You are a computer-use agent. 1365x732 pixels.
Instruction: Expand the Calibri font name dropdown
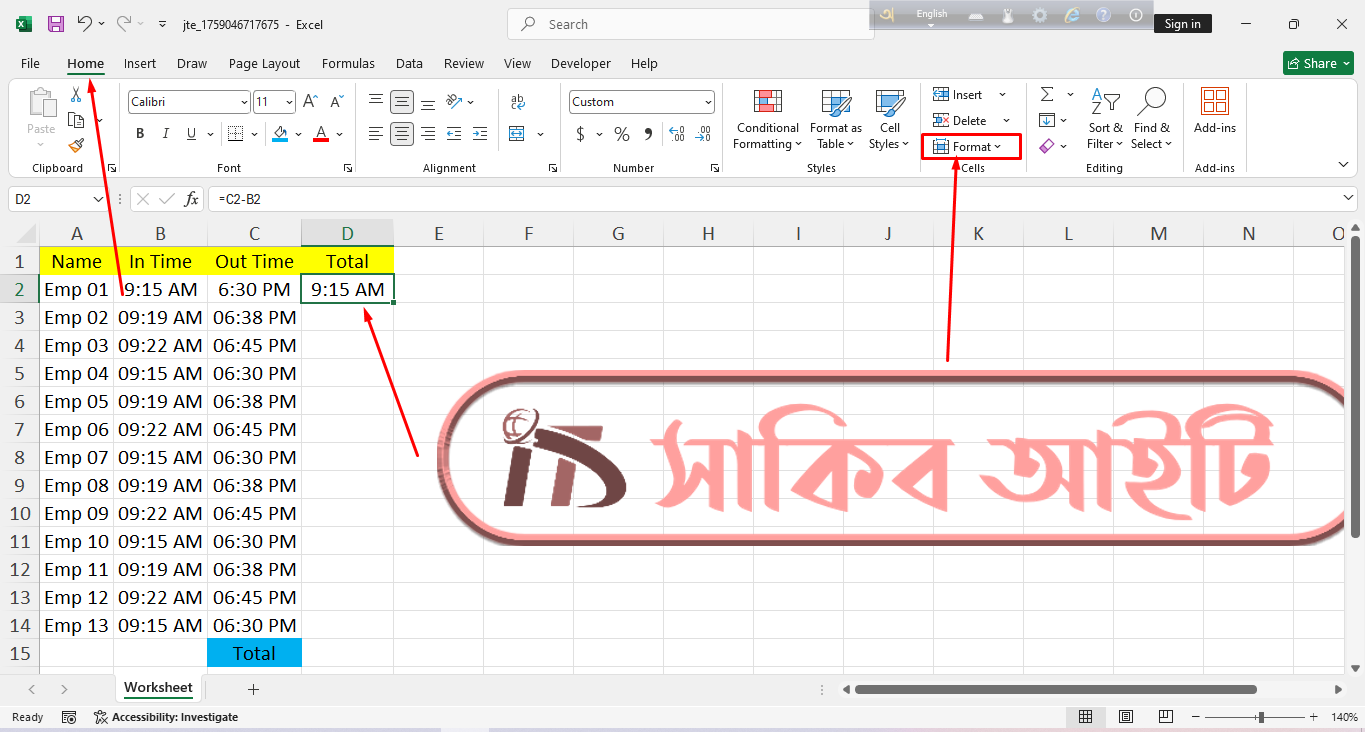point(244,102)
